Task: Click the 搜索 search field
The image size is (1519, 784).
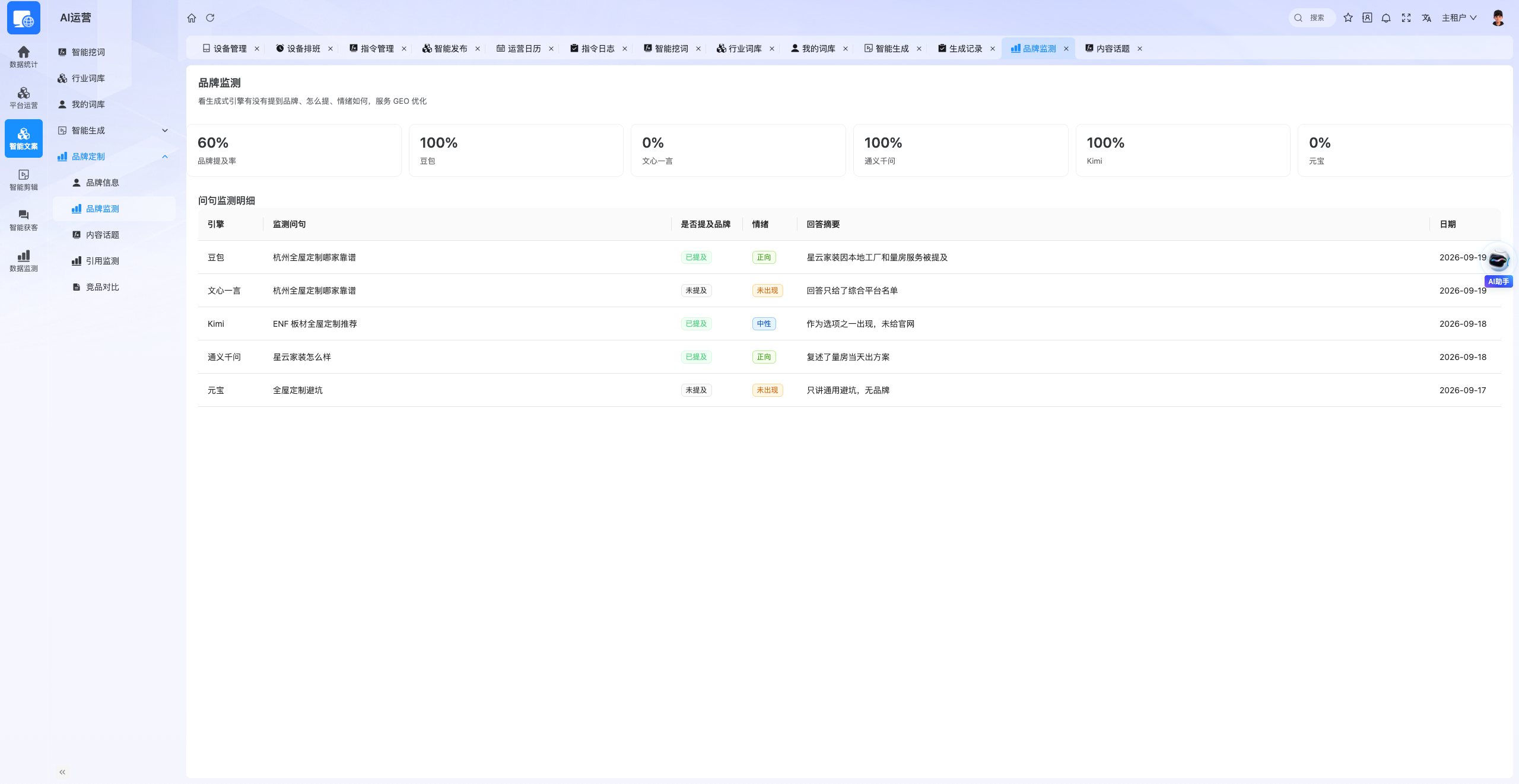Action: (x=1312, y=18)
